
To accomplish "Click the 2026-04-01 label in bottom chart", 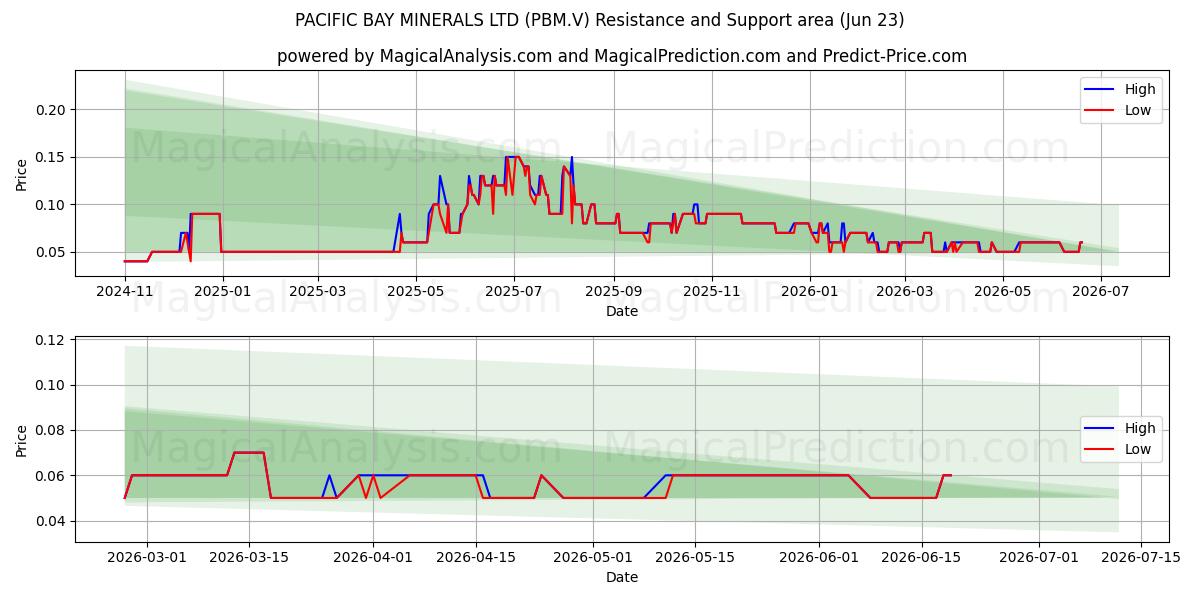I will [373, 557].
